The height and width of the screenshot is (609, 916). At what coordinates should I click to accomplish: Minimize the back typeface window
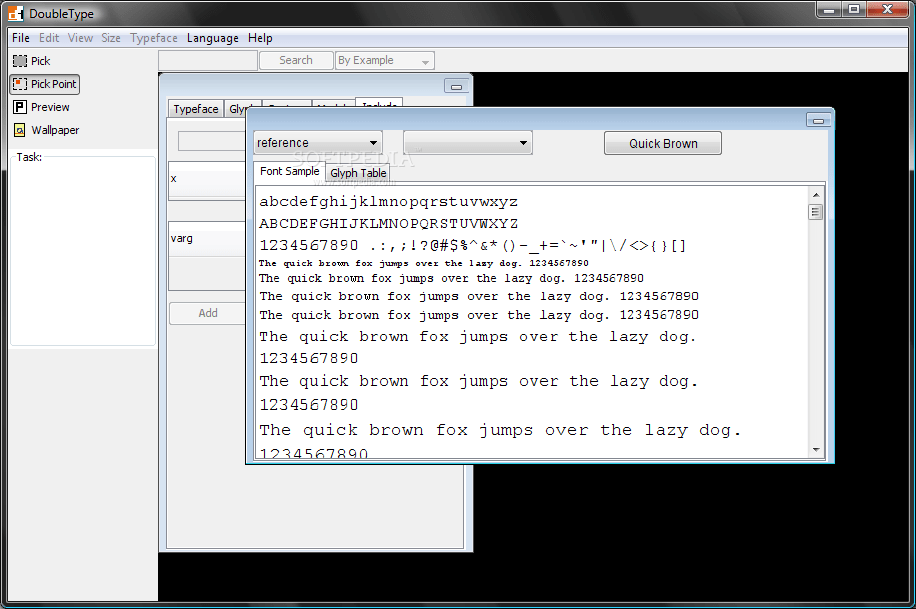tap(456, 86)
